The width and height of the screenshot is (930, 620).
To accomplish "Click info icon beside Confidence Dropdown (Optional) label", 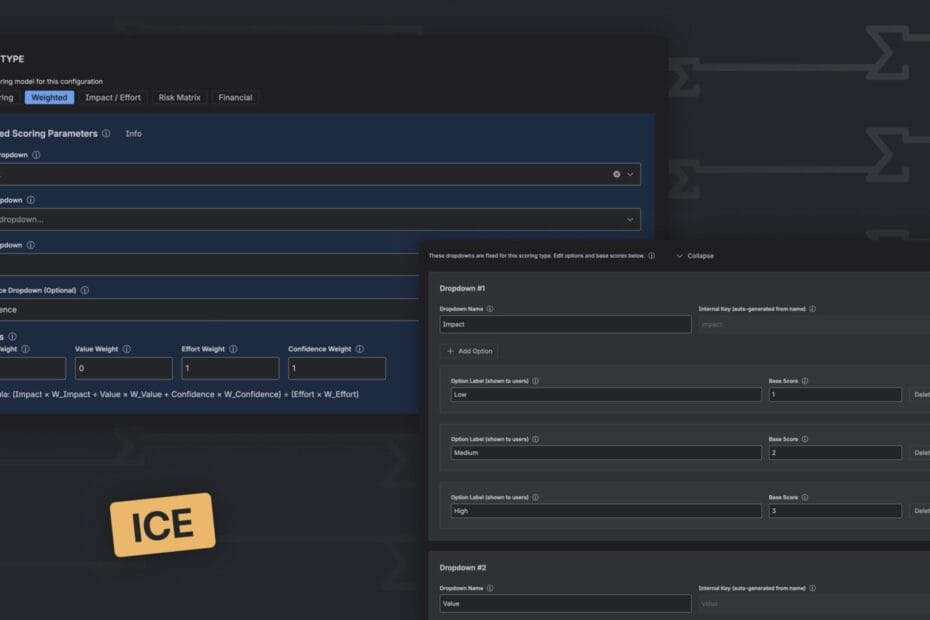I will (85, 290).
